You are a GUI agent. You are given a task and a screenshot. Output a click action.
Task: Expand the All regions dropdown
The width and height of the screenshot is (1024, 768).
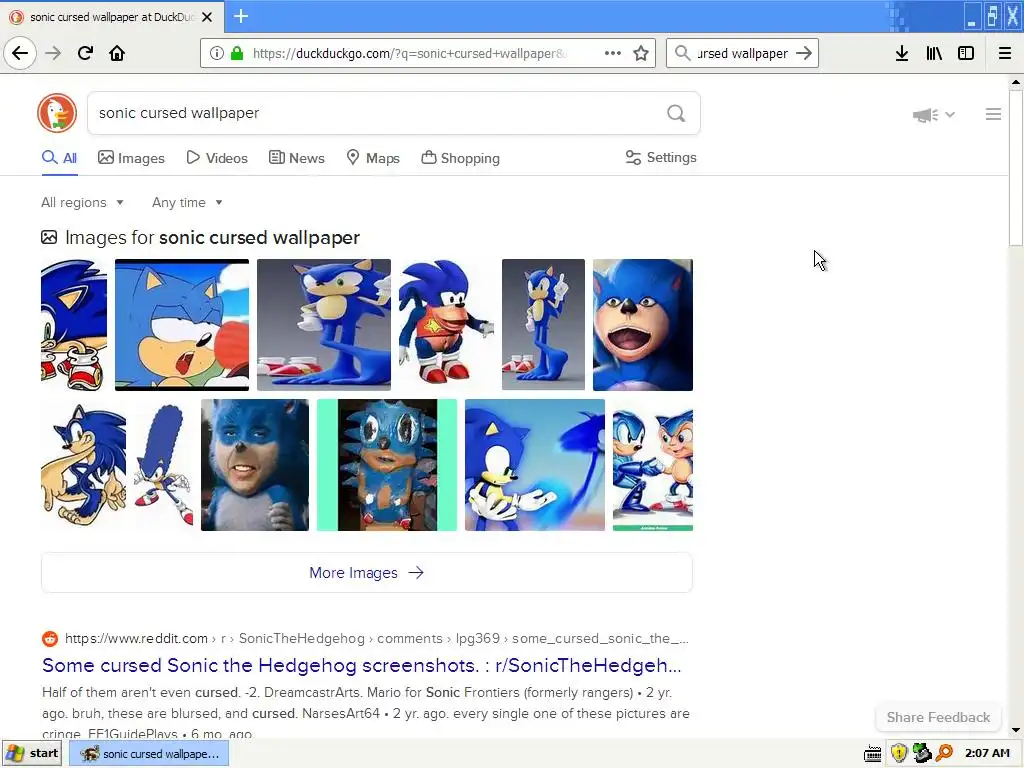[x=82, y=202]
